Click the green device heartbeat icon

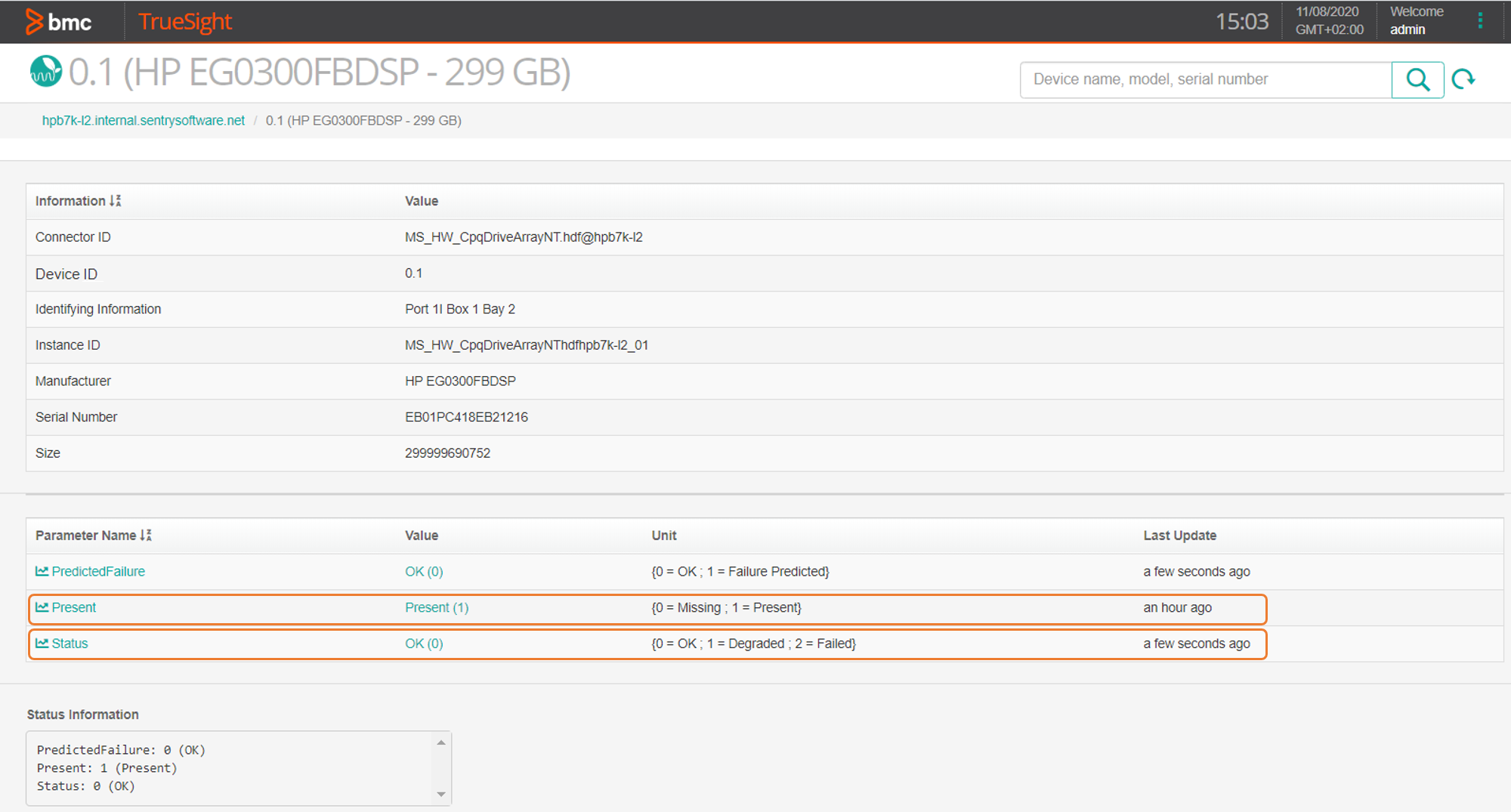pyautogui.click(x=45, y=73)
